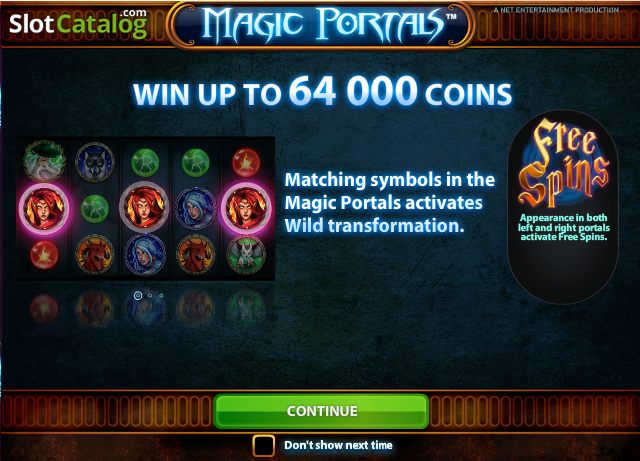
Task: Select the green orb atop third reel
Action: [145, 163]
